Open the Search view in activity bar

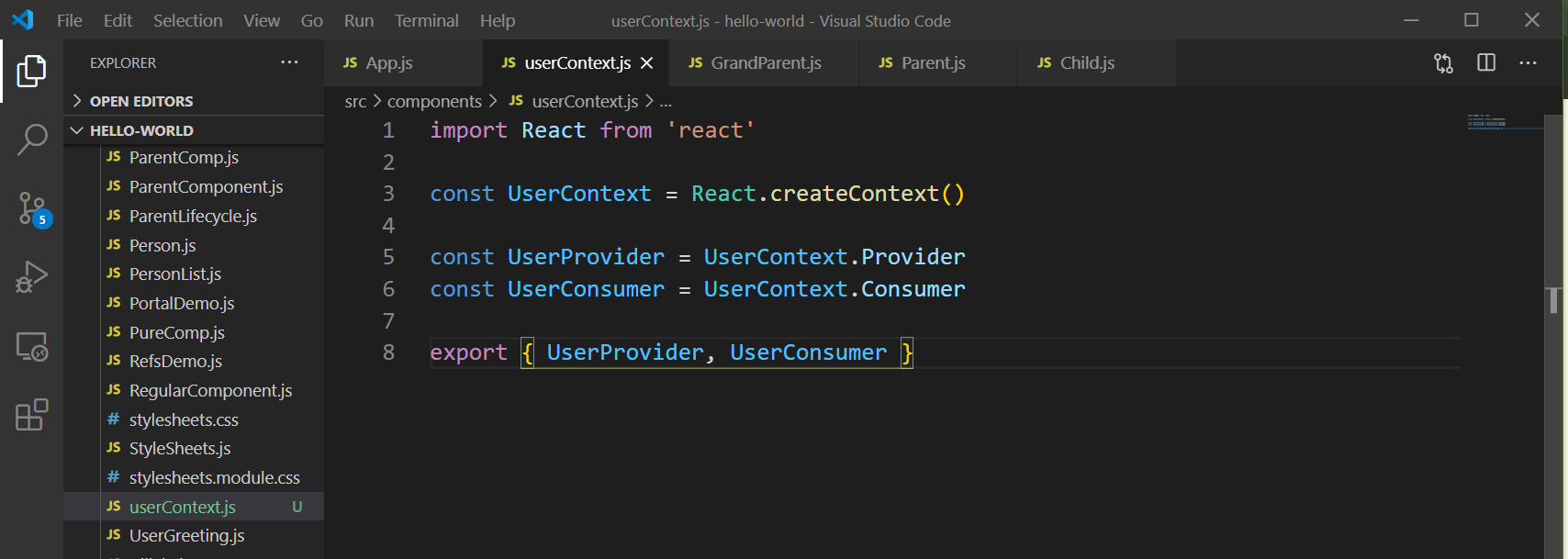coord(31,140)
